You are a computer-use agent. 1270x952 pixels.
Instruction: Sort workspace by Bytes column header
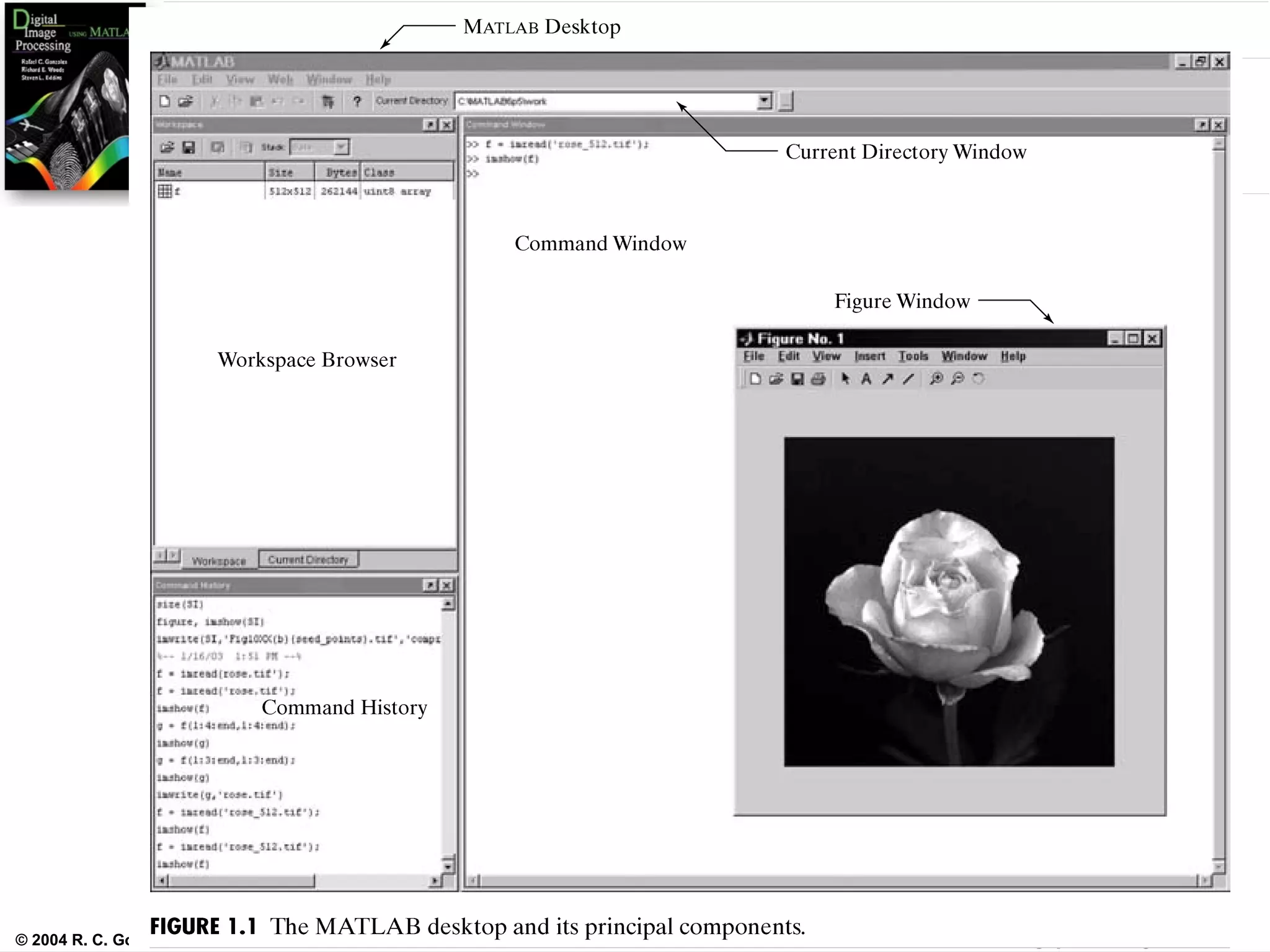coord(338,172)
